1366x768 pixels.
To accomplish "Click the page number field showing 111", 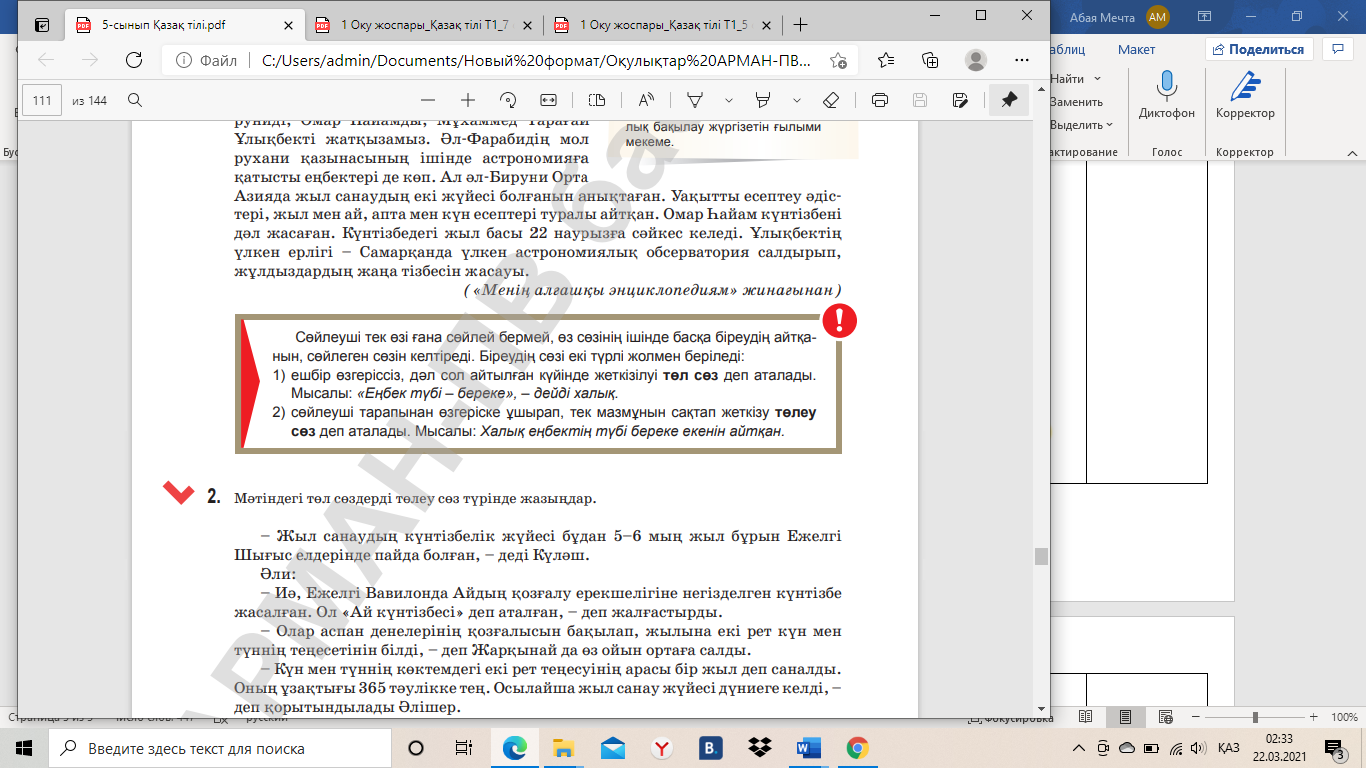I will tap(42, 100).
